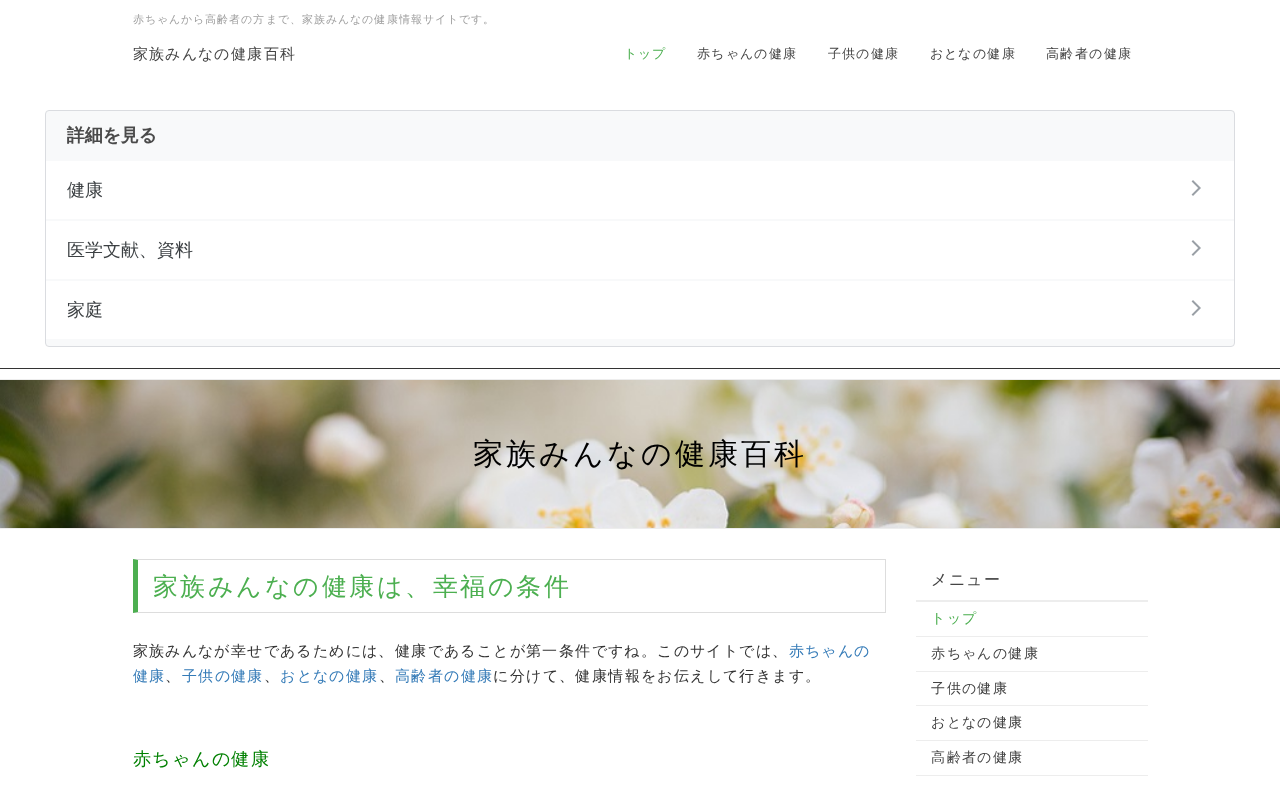Select 子供の健康 in the top navigation
Image resolution: width=1280 pixels, height=800 pixels.
coord(863,54)
